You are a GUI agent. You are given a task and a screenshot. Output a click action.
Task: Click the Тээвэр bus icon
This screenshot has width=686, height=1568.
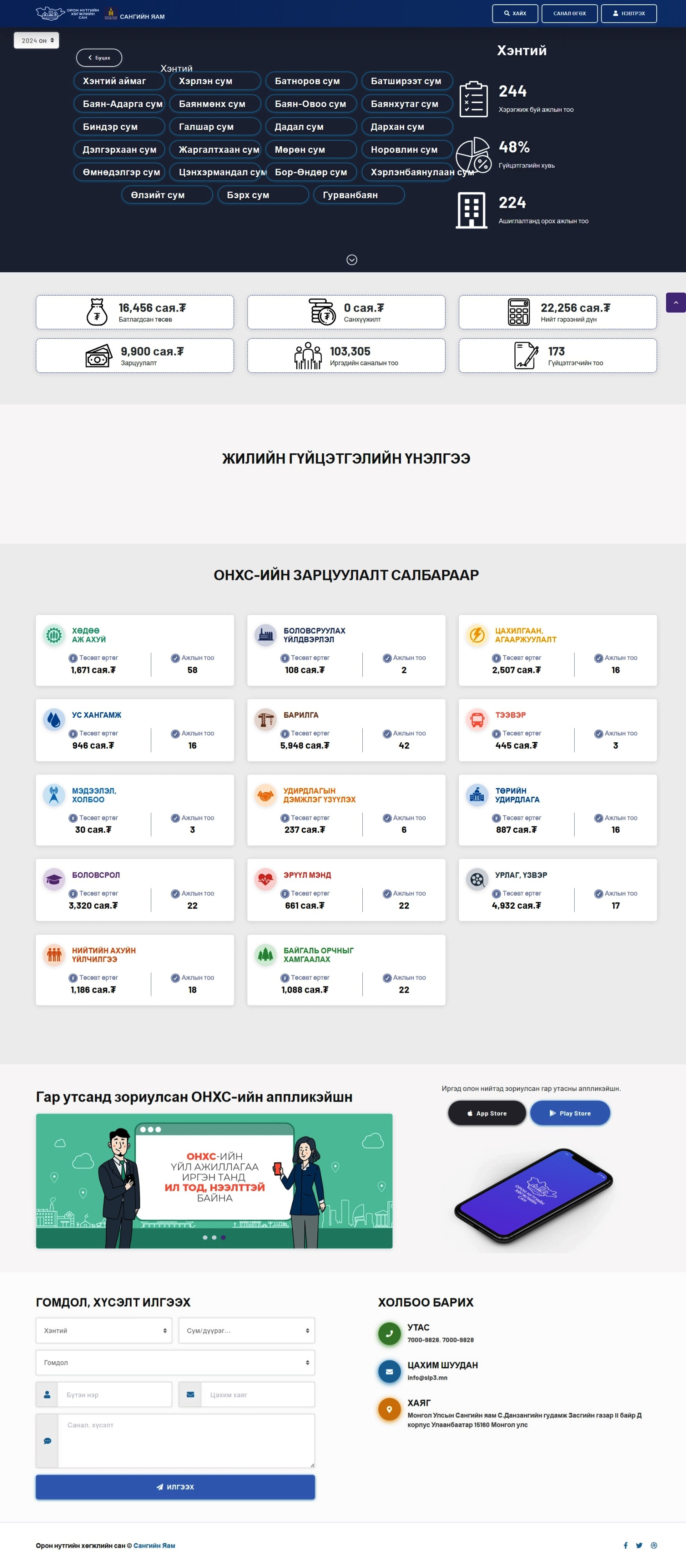click(x=477, y=720)
